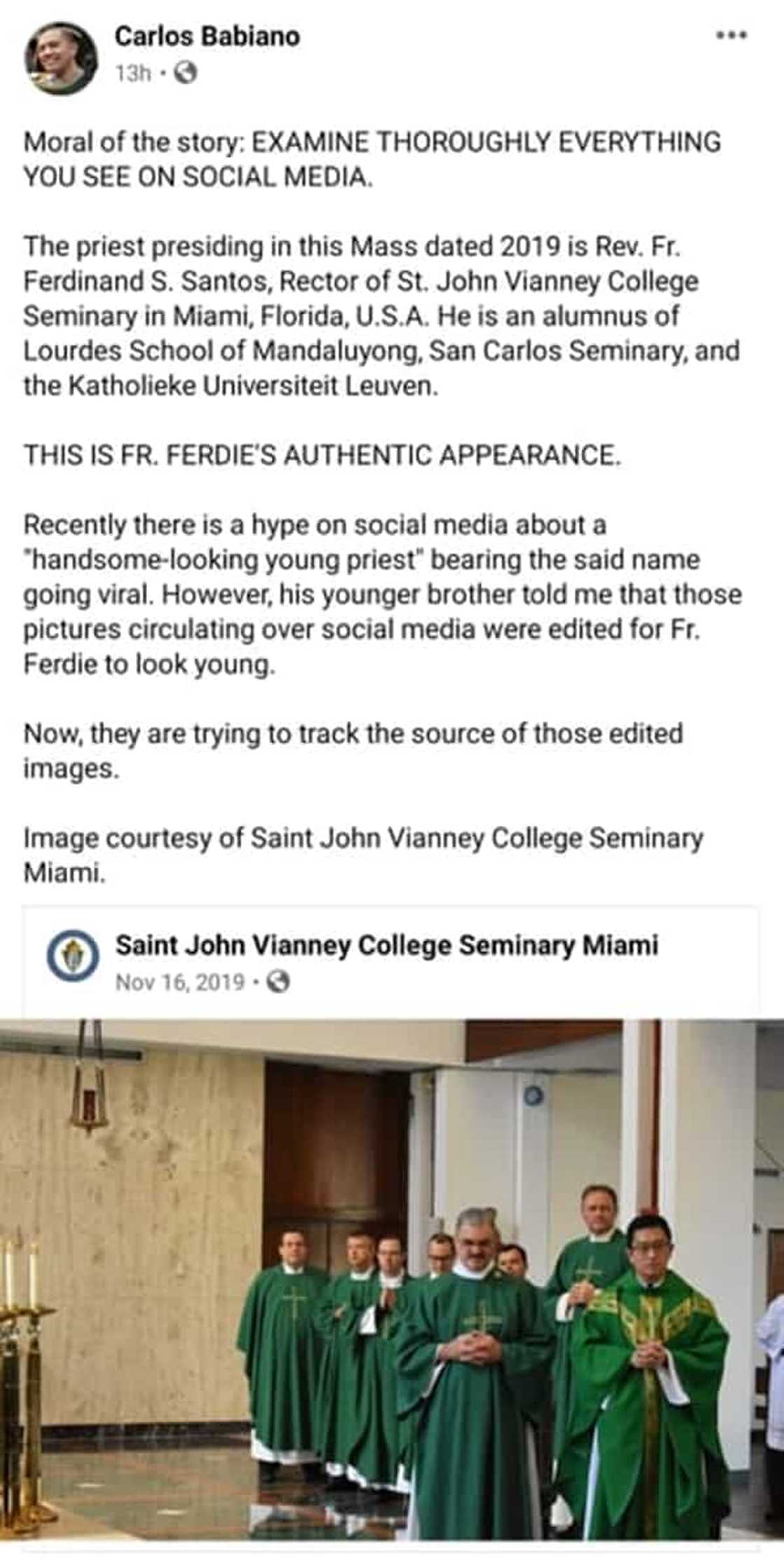Click the 13h post timestamp
This screenshot has width=784, height=1568.
coord(132,73)
